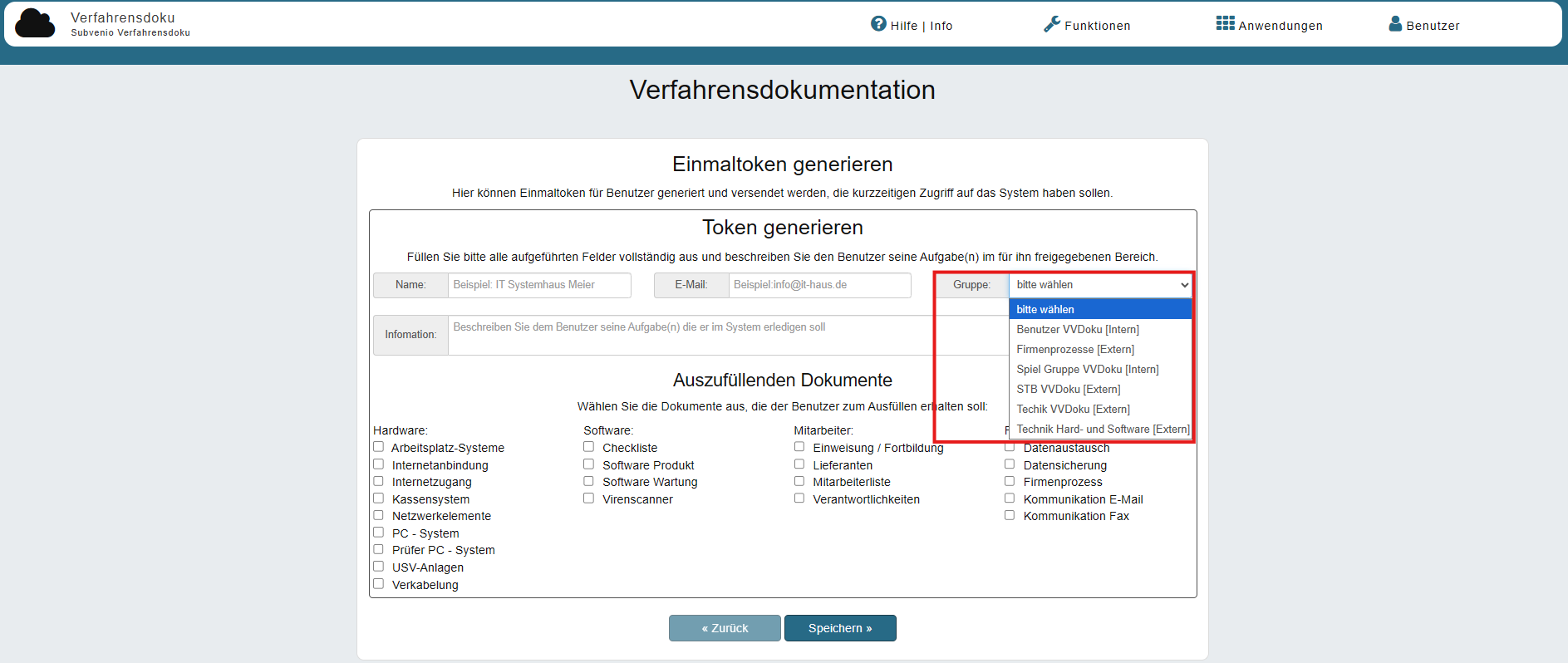
Task: Select 'Spiel Gruppe VVDoku [Intern]' option
Action: 1100,369
